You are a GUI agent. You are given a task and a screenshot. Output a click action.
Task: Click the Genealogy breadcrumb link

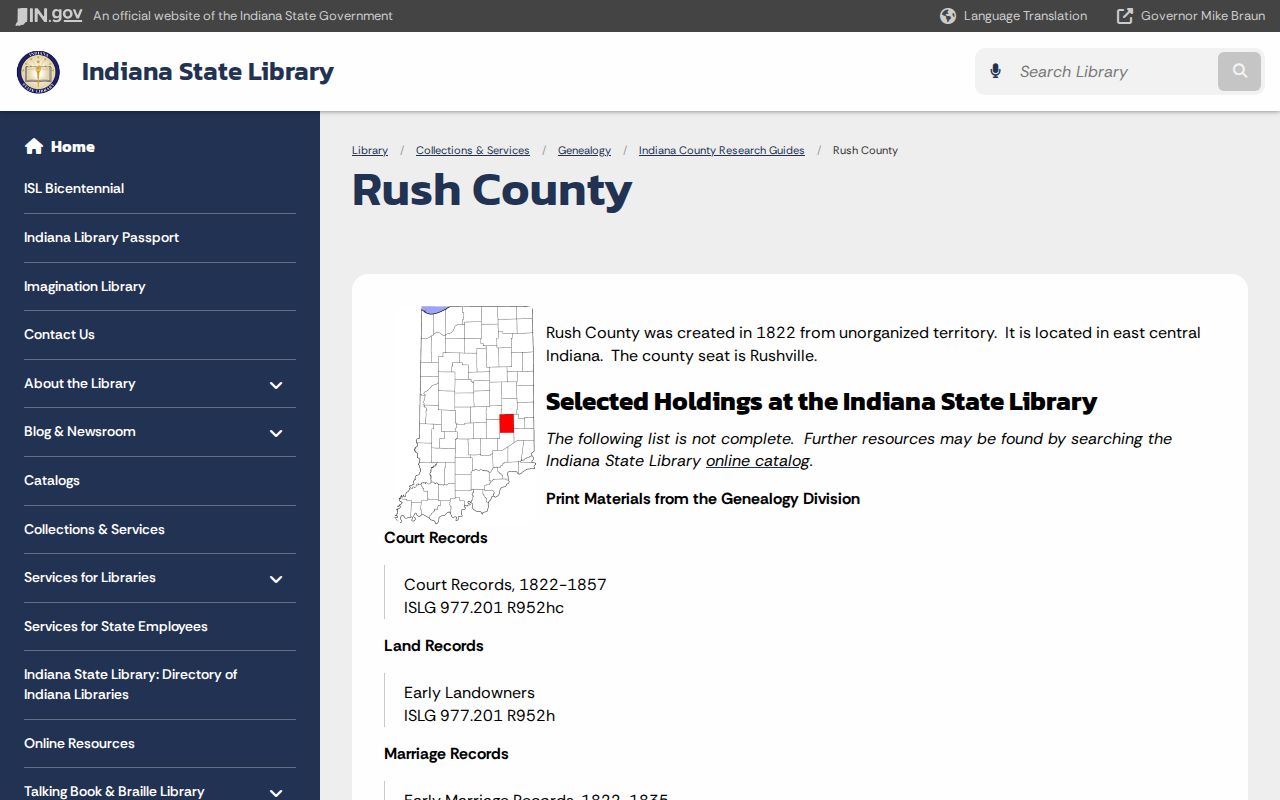pos(584,150)
